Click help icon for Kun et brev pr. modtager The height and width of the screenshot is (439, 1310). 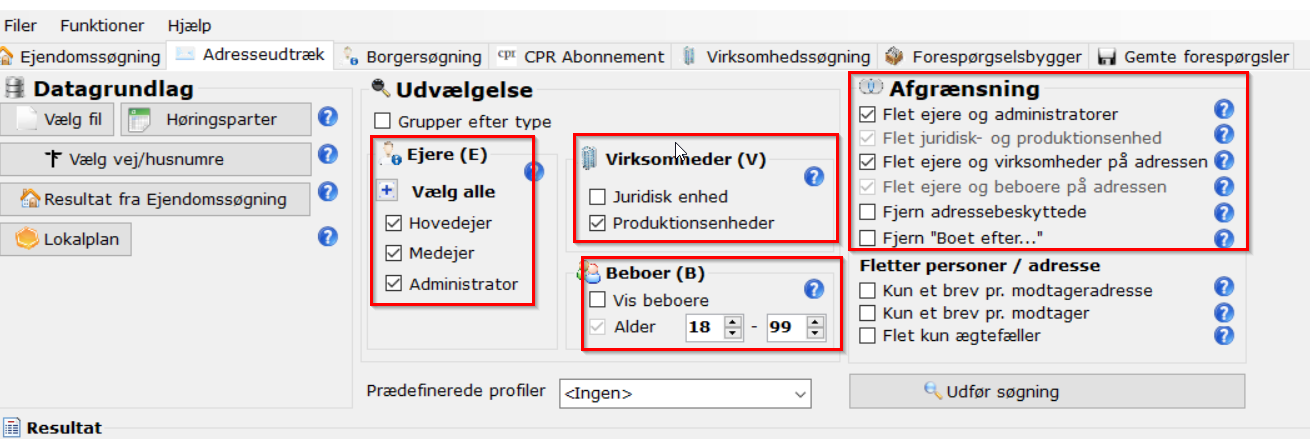(x=1222, y=313)
